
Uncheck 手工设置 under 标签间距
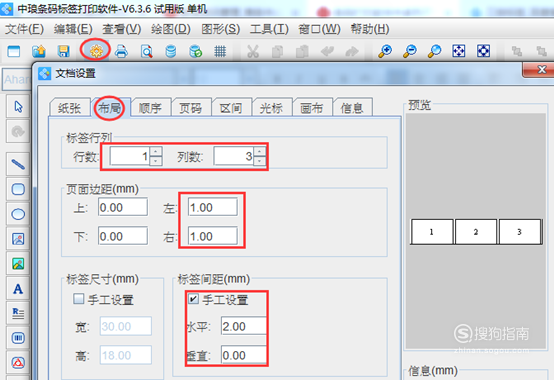coord(193,299)
